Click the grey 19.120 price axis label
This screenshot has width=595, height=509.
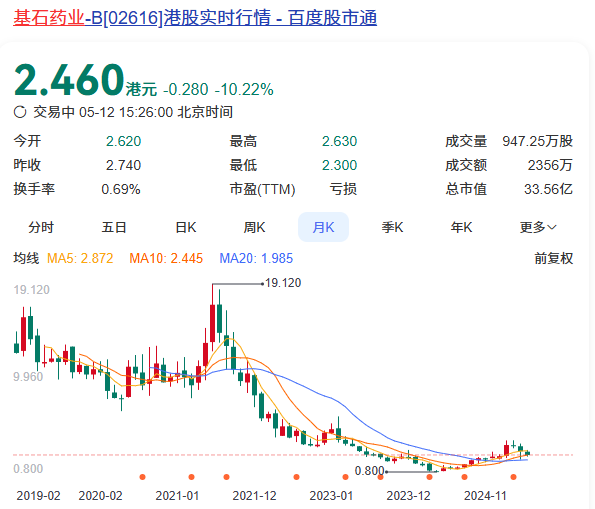pos(31,290)
